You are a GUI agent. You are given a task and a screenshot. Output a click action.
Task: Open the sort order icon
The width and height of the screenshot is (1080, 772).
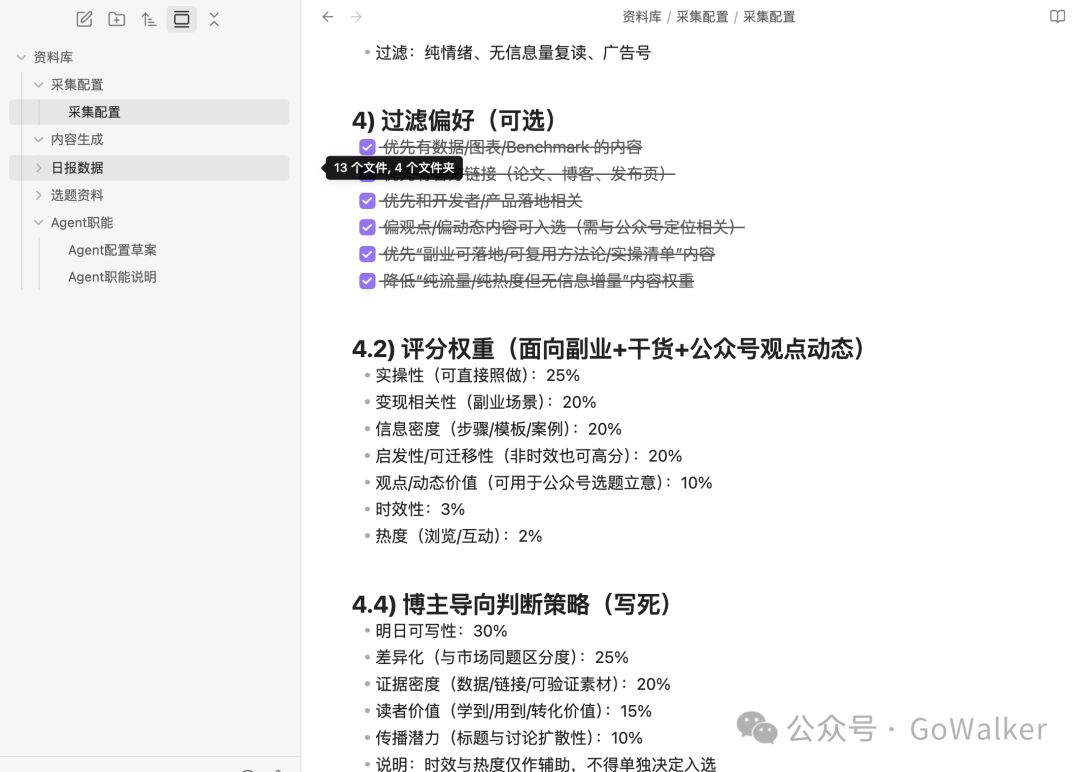pos(148,18)
